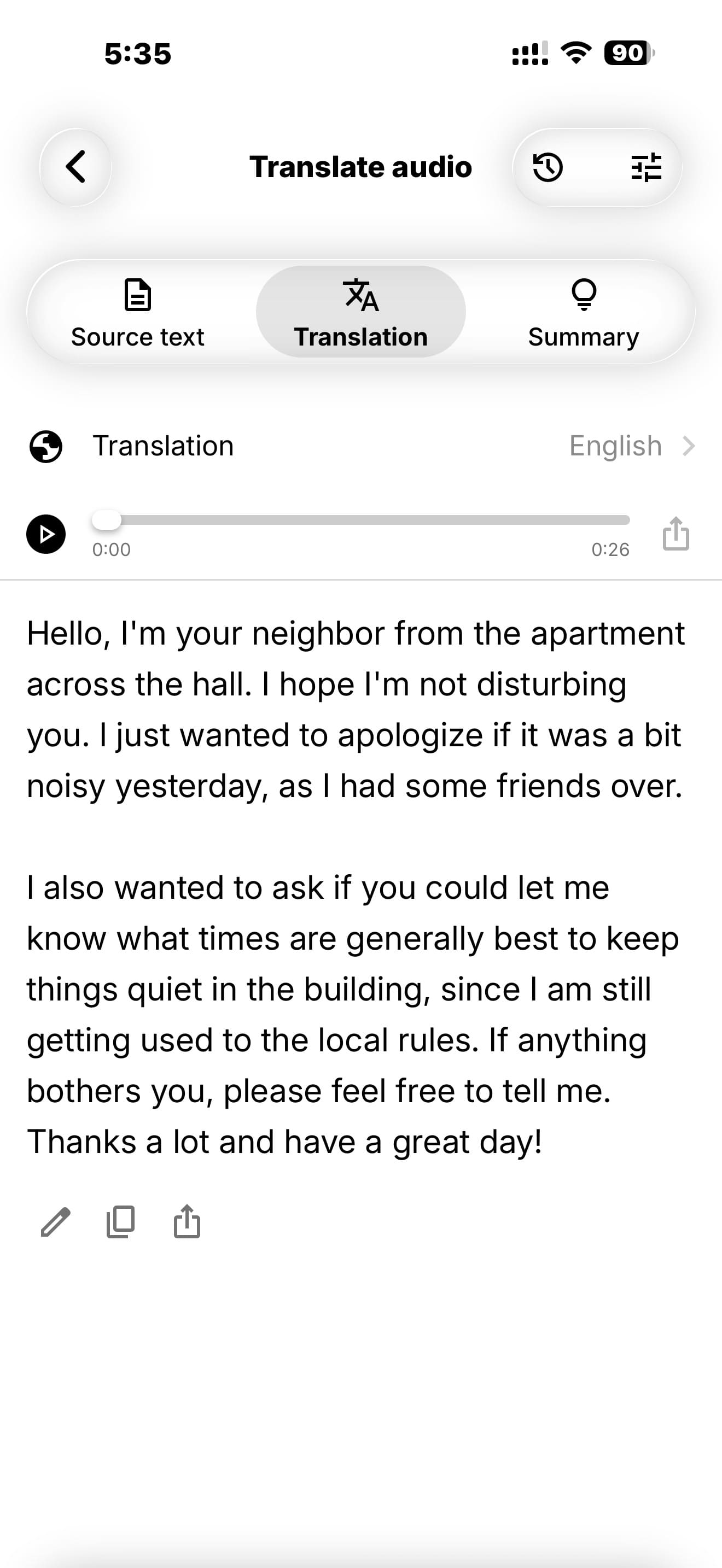Share the translated text below paragraph
722x1568 pixels.
187,1222
